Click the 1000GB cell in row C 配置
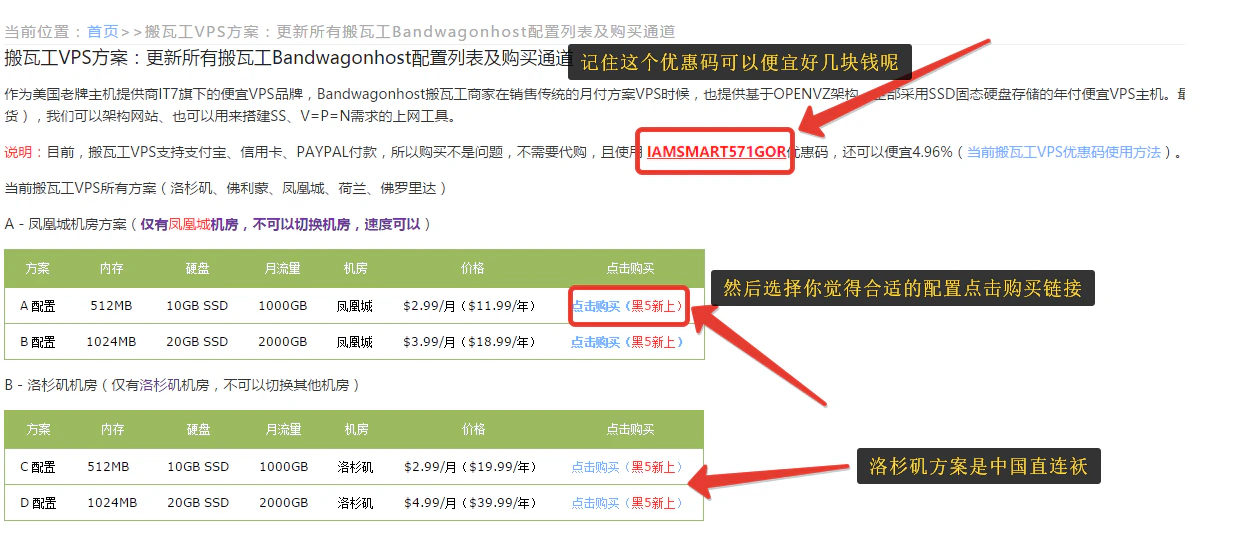The image size is (1244, 537). click(283, 467)
